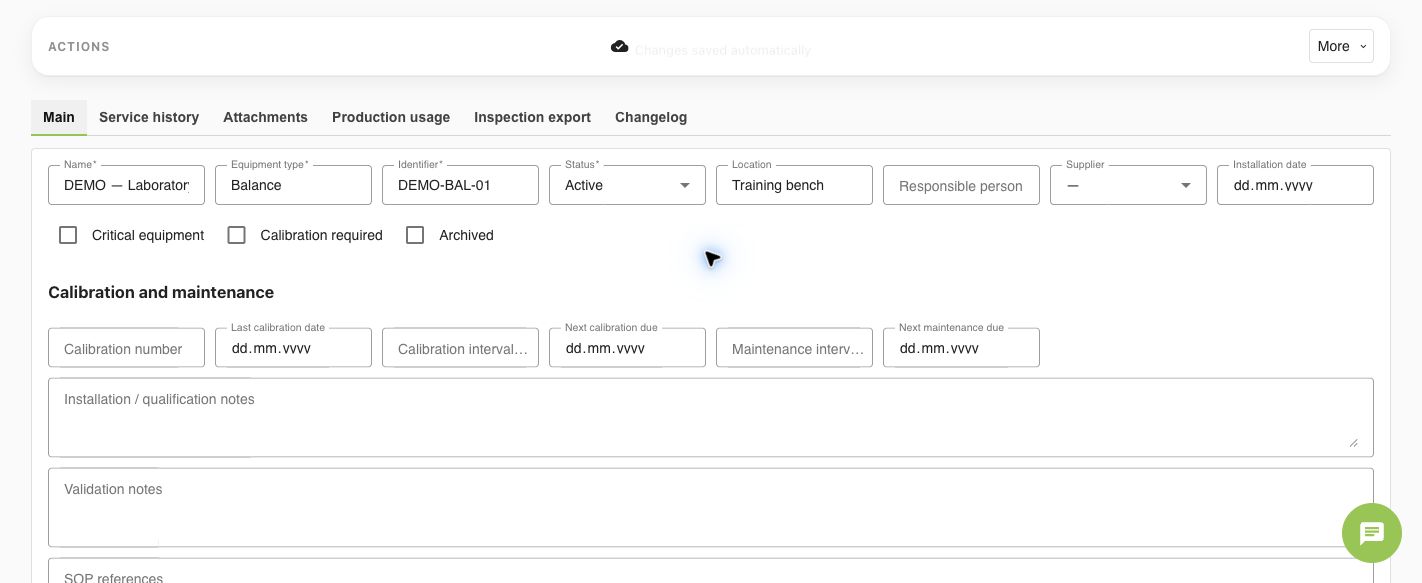Open the Attachments tab

tap(265, 117)
